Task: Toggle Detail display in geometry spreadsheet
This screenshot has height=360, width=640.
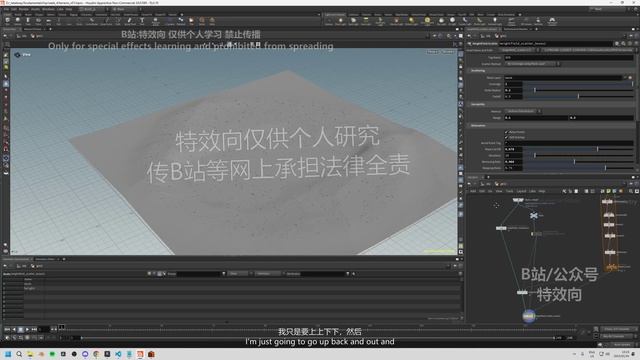Action: tap(164, 273)
